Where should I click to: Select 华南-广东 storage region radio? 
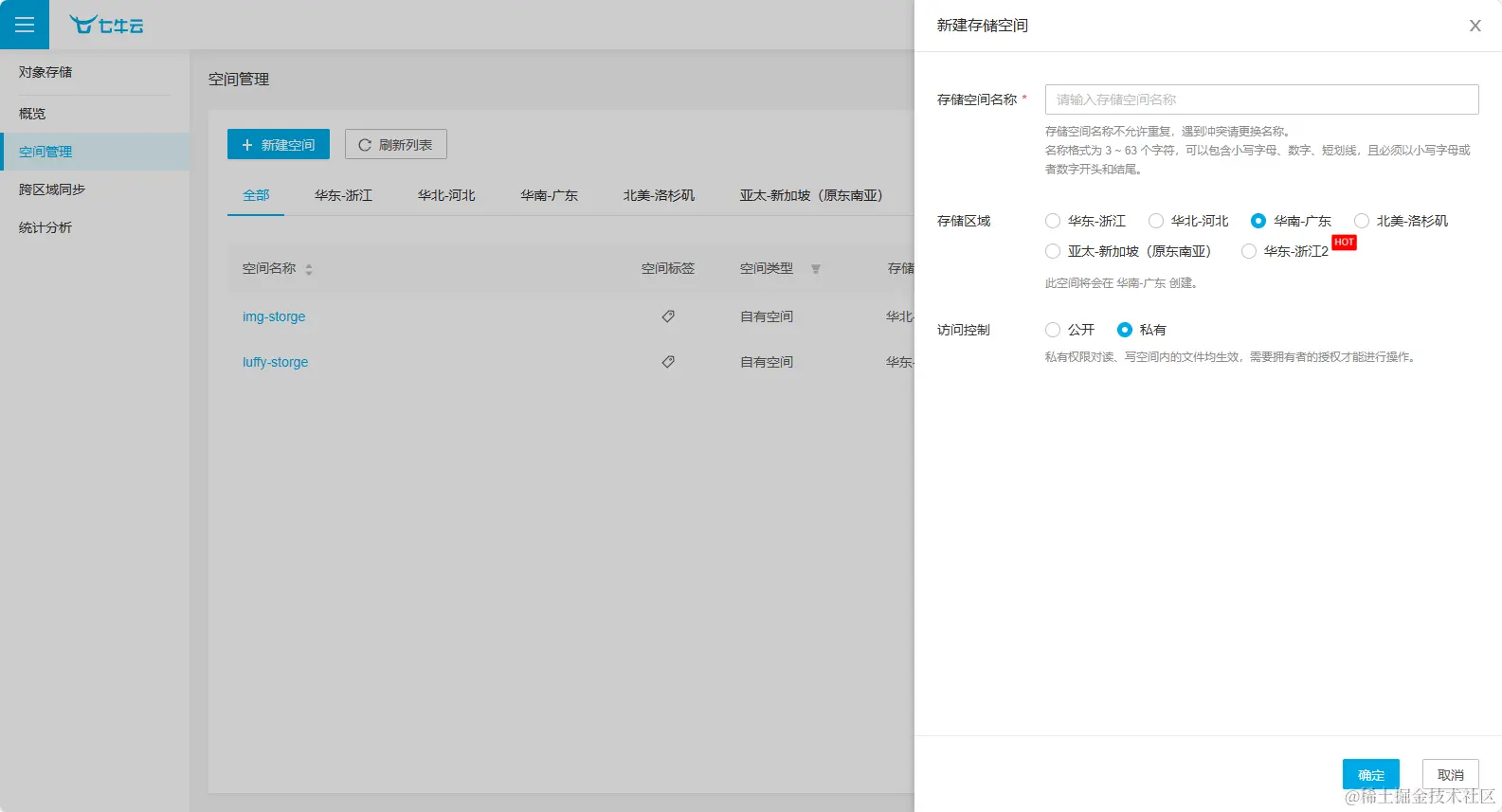[1258, 221]
